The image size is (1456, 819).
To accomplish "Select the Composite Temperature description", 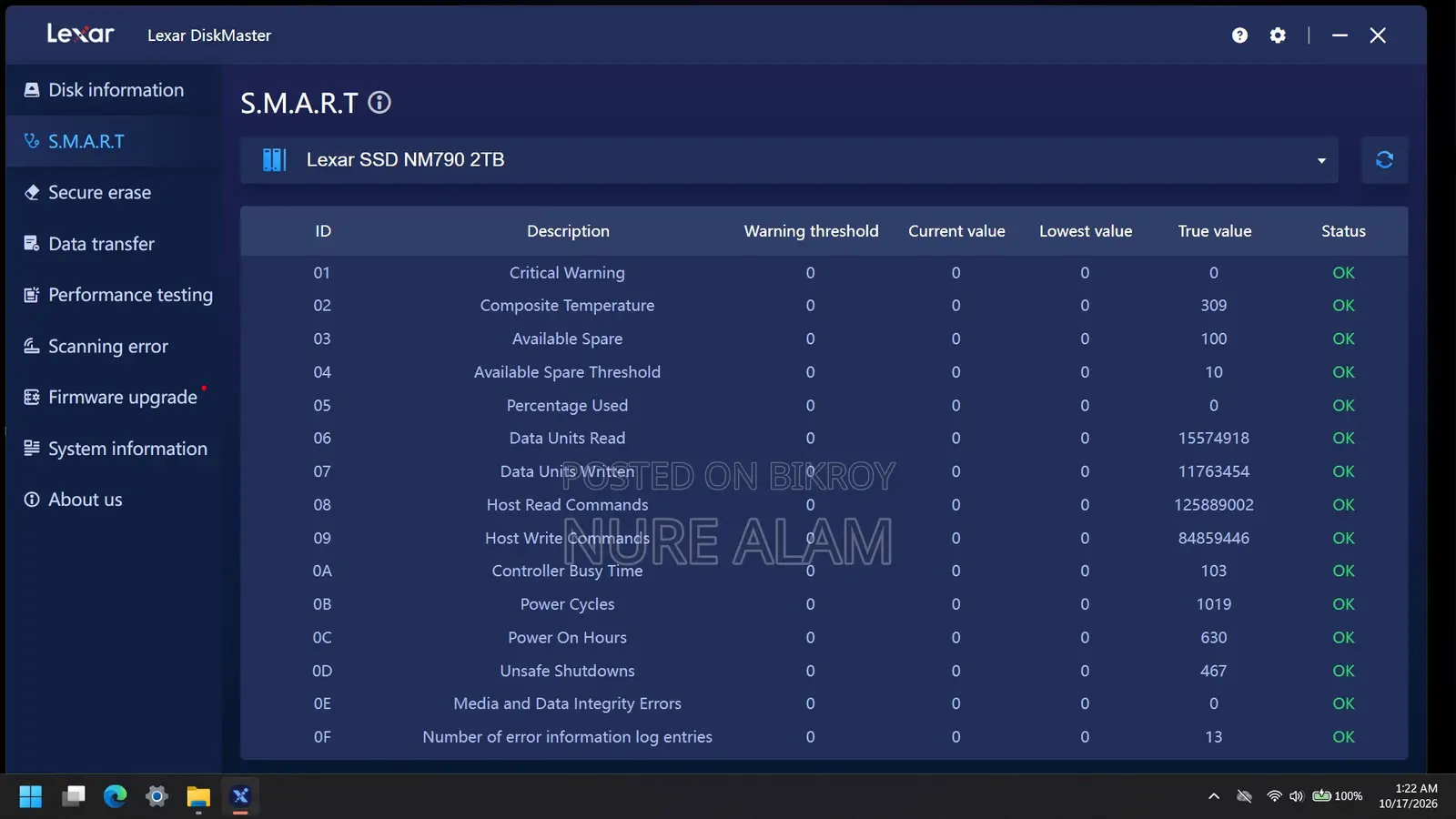I will tap(567, 306).
